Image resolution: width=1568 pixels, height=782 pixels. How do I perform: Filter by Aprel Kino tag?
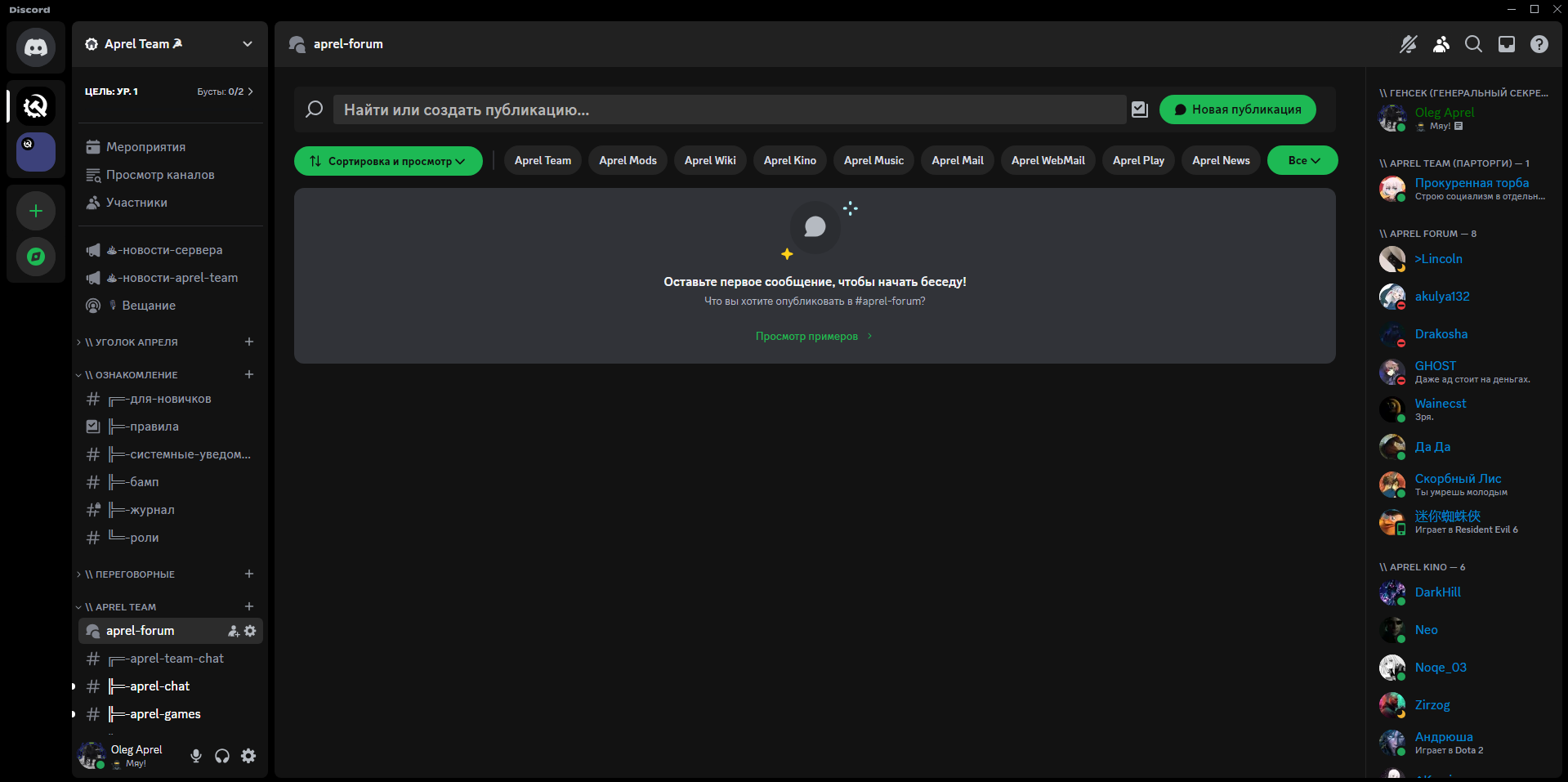coord(790,160)
